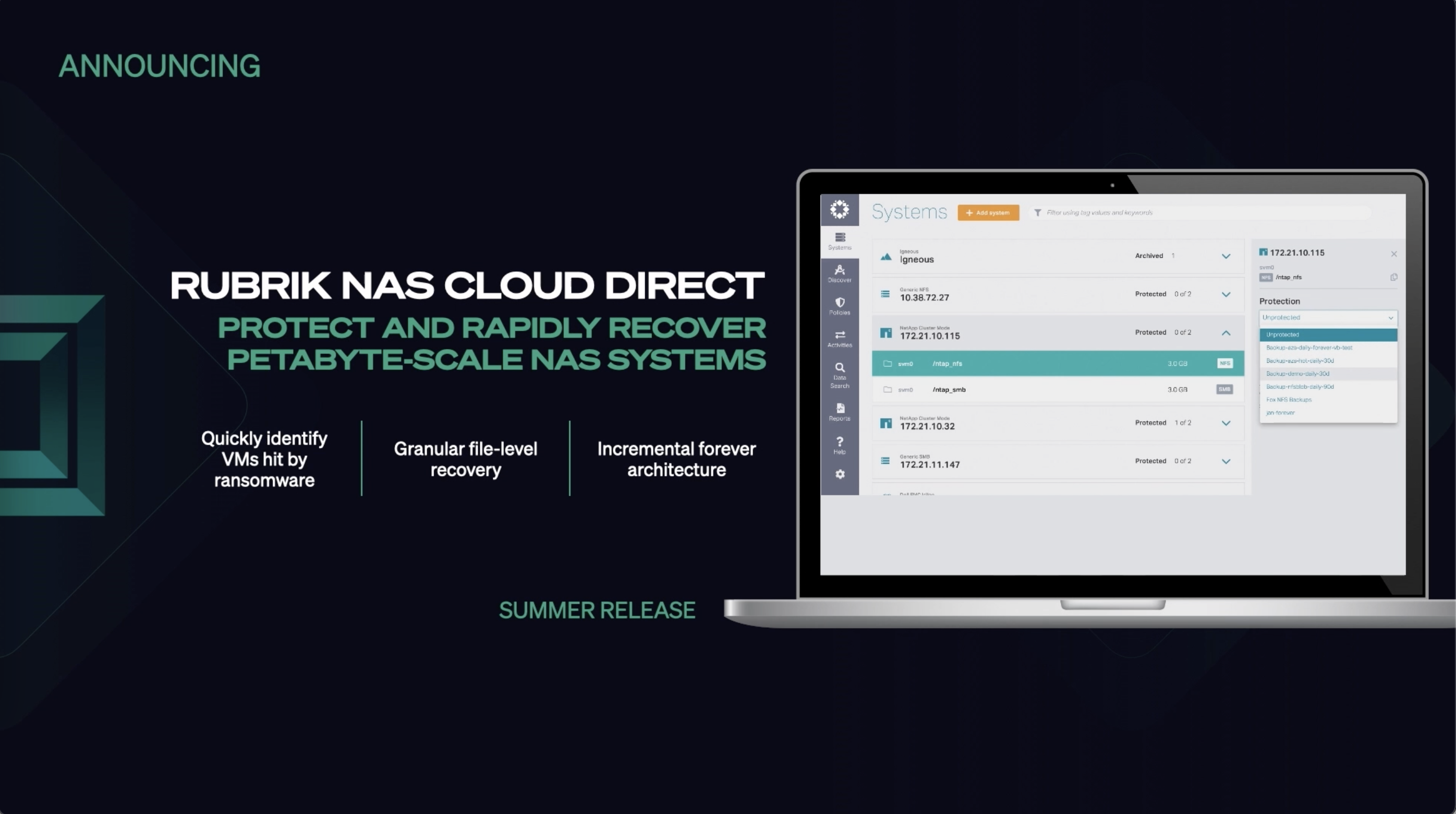Choose Fox NFS Backups option
This screenshot has height=814, width=1456.
click(x=1289, y=400)
